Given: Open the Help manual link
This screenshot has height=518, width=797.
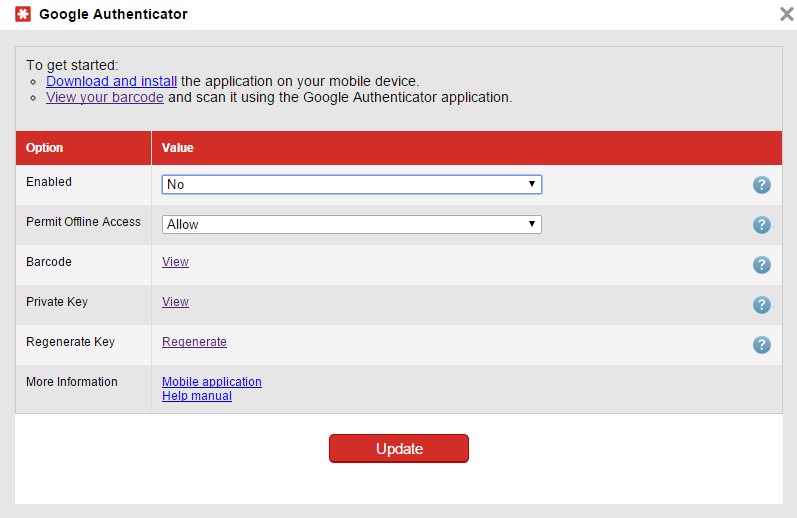Looking at the screenshot, I should (x=197, y=396).
